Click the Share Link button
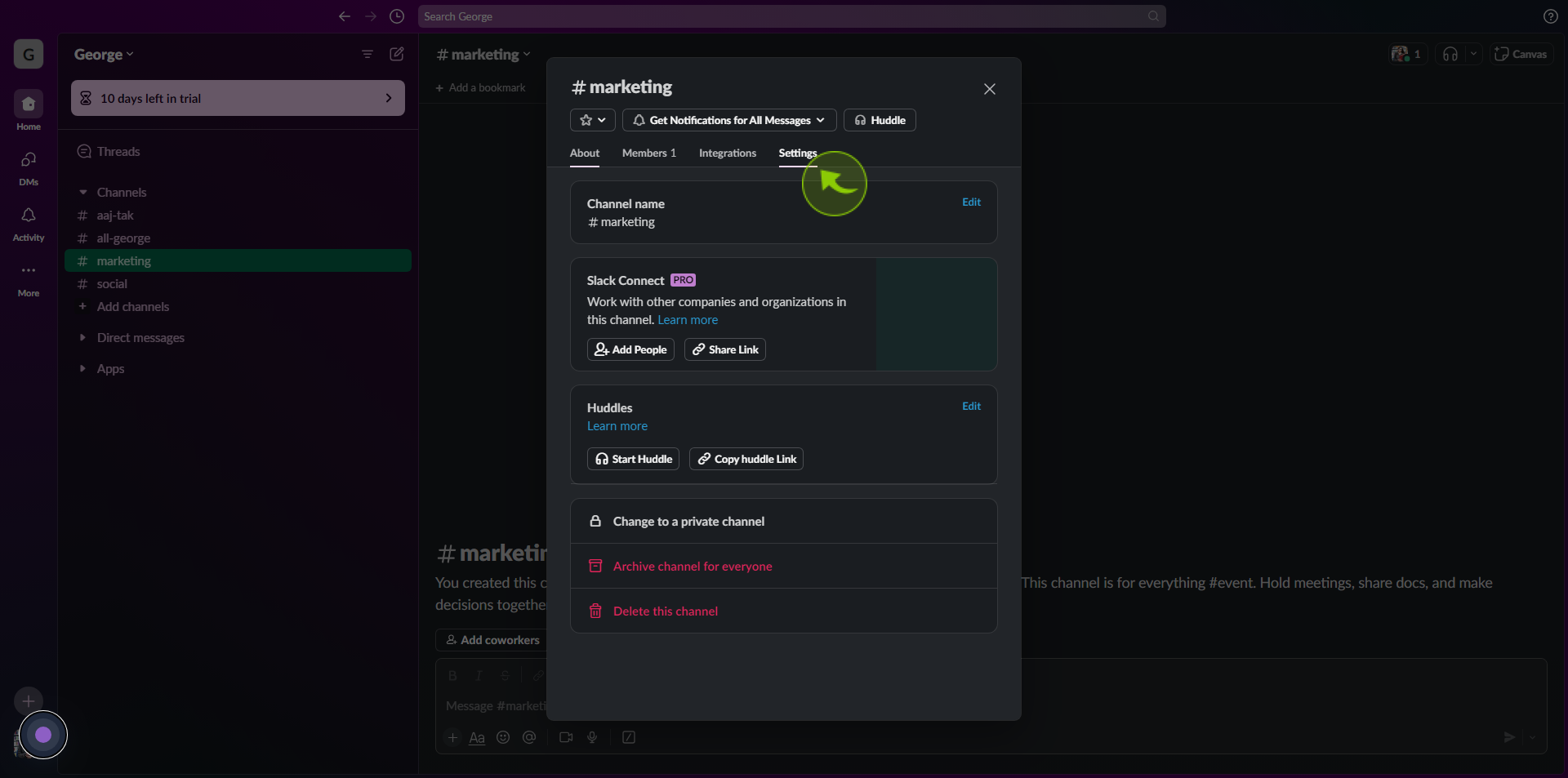 coord(725,349)
